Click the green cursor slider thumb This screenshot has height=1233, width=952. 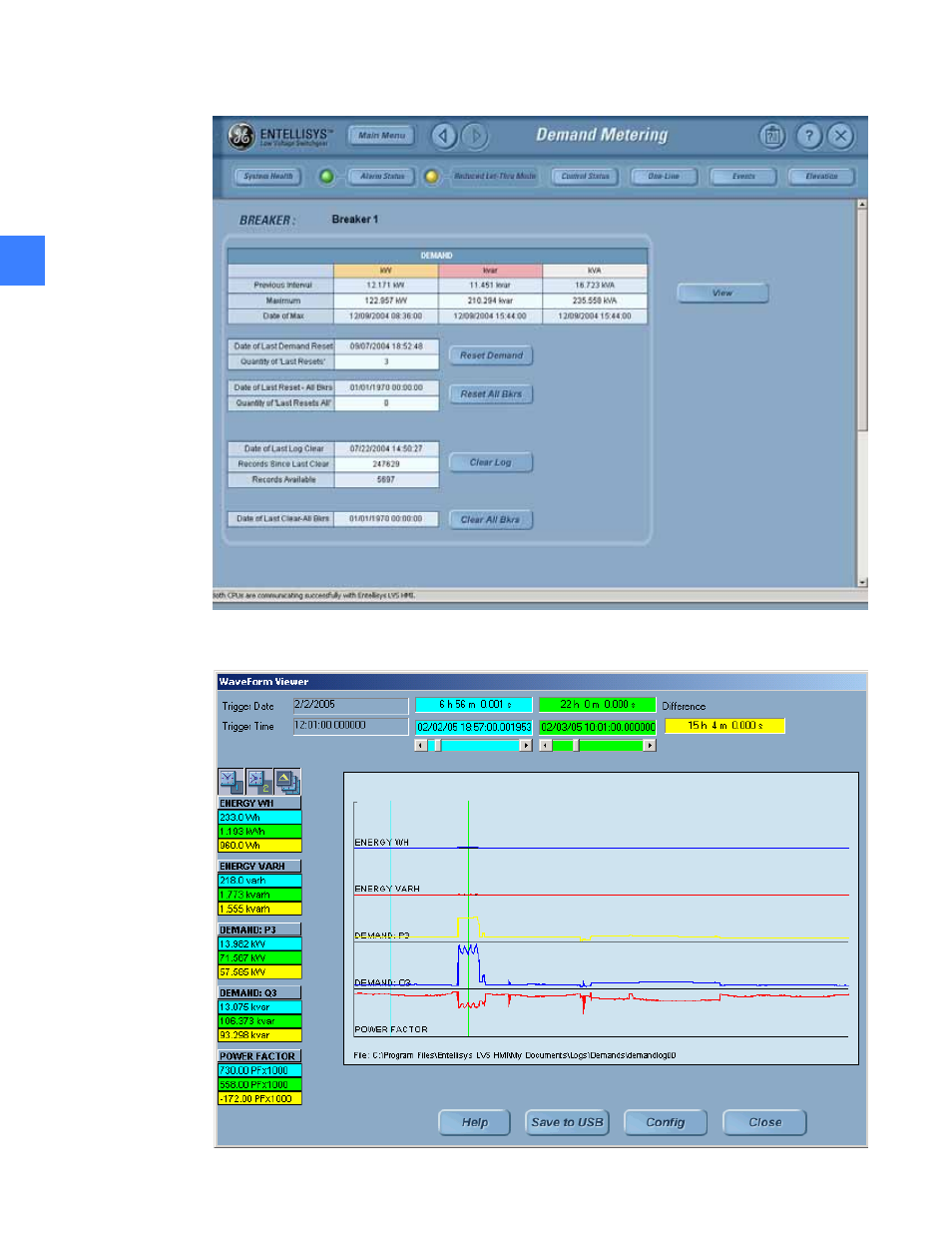click(576, 746)
